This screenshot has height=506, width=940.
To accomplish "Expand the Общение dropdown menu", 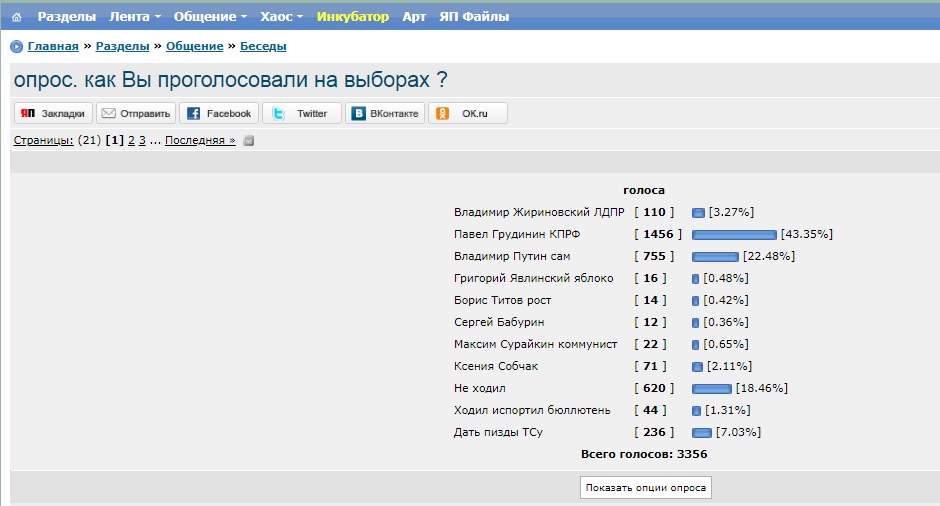I will coord(210,17).
